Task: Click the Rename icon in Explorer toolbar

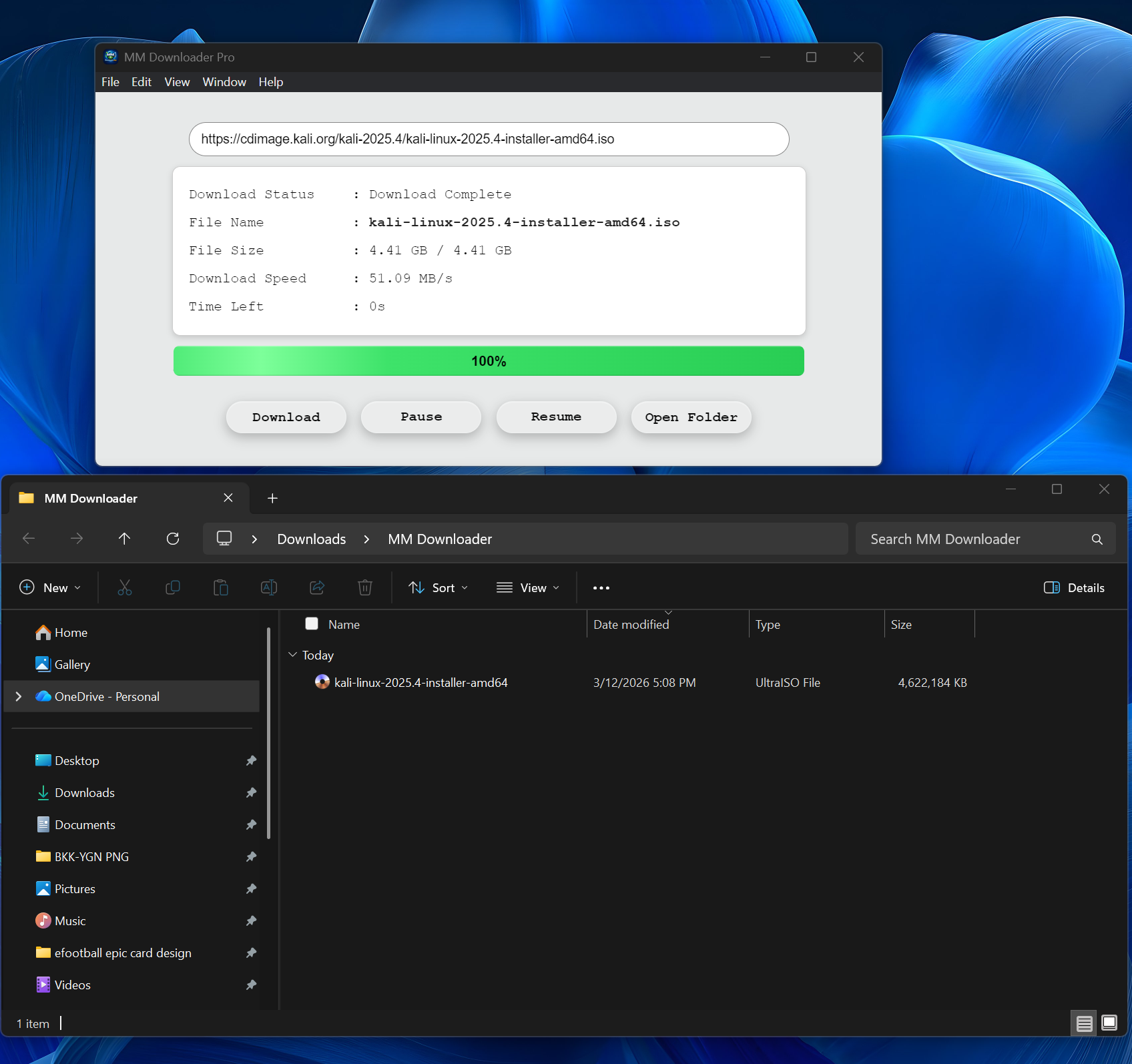Action: pos(269,587)
